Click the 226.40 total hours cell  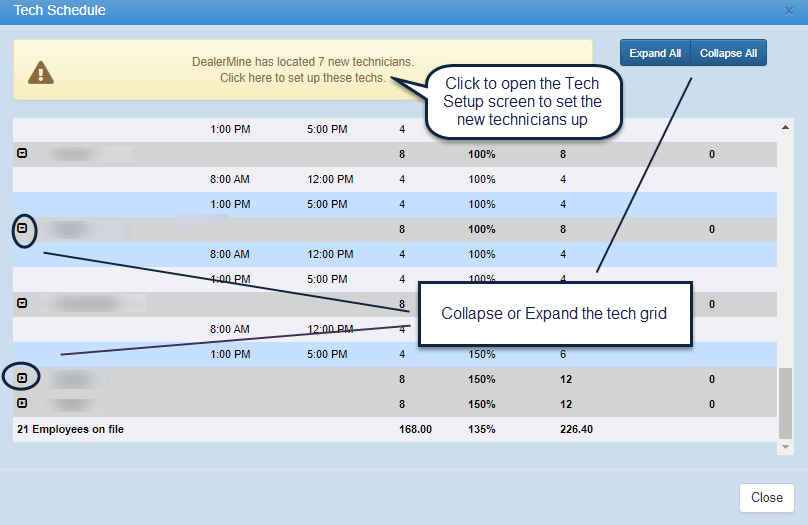pos(577,430)
